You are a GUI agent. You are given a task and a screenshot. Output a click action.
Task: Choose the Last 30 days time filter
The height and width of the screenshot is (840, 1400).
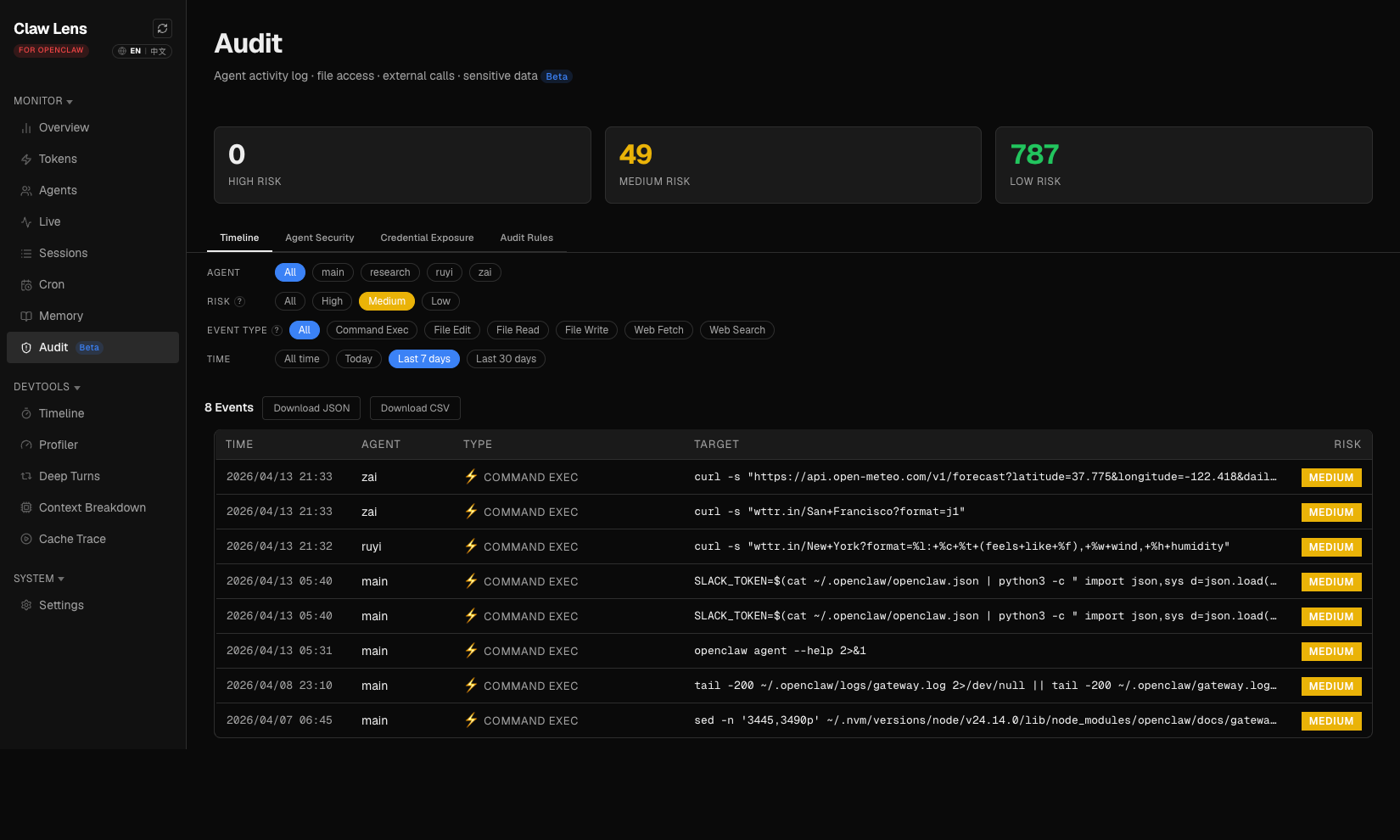(x=506, y=359)
